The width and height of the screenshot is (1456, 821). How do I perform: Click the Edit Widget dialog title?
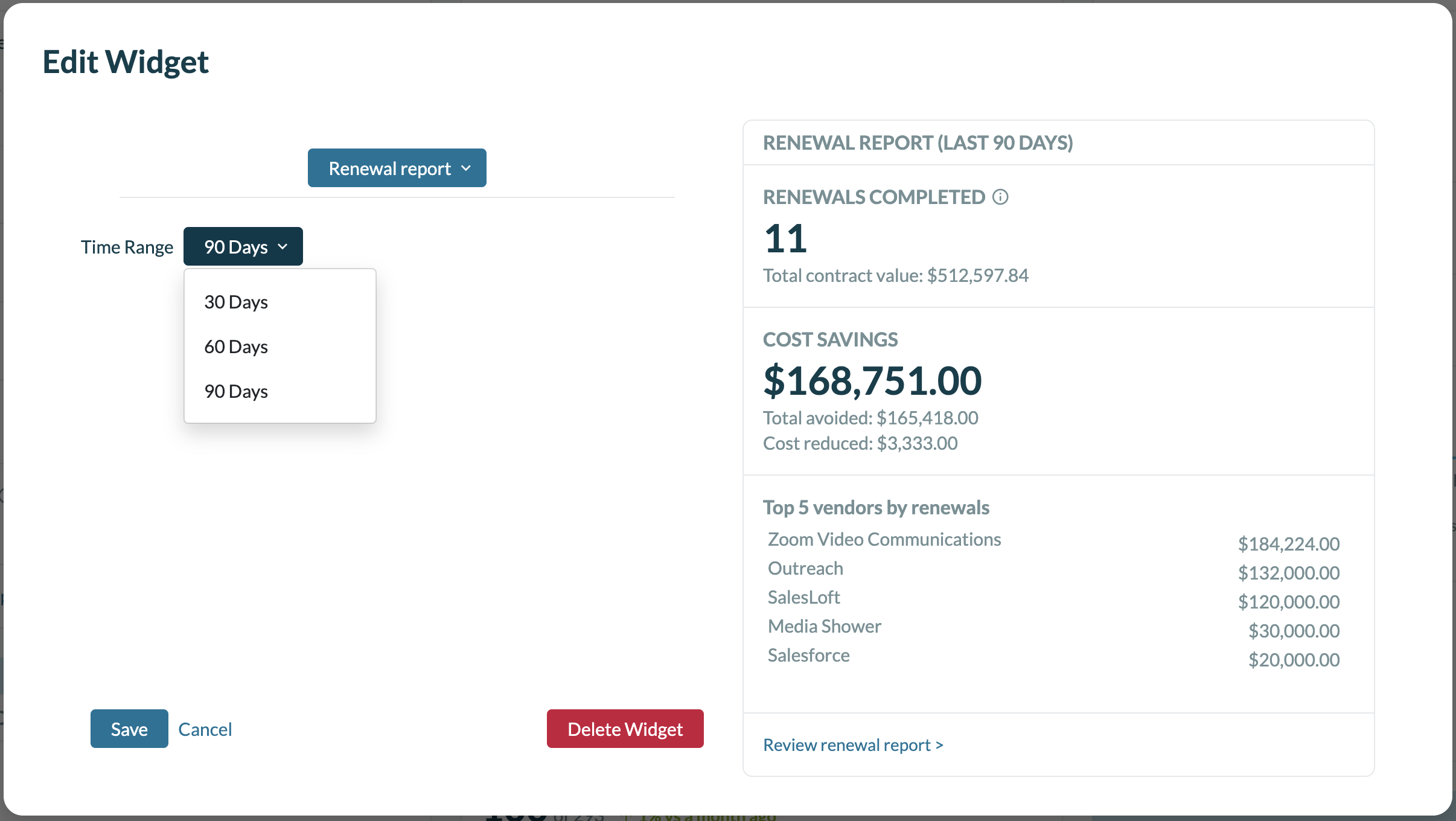click(126, 62)
